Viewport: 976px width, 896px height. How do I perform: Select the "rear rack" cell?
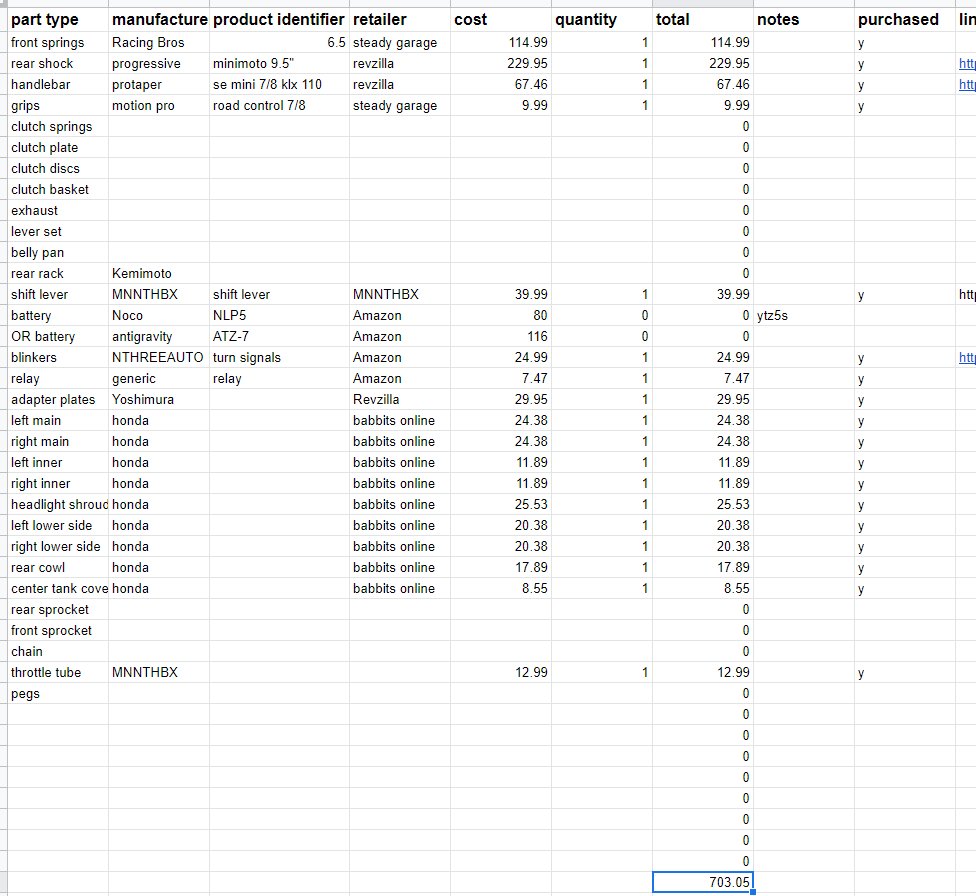(x=58, y=273)
